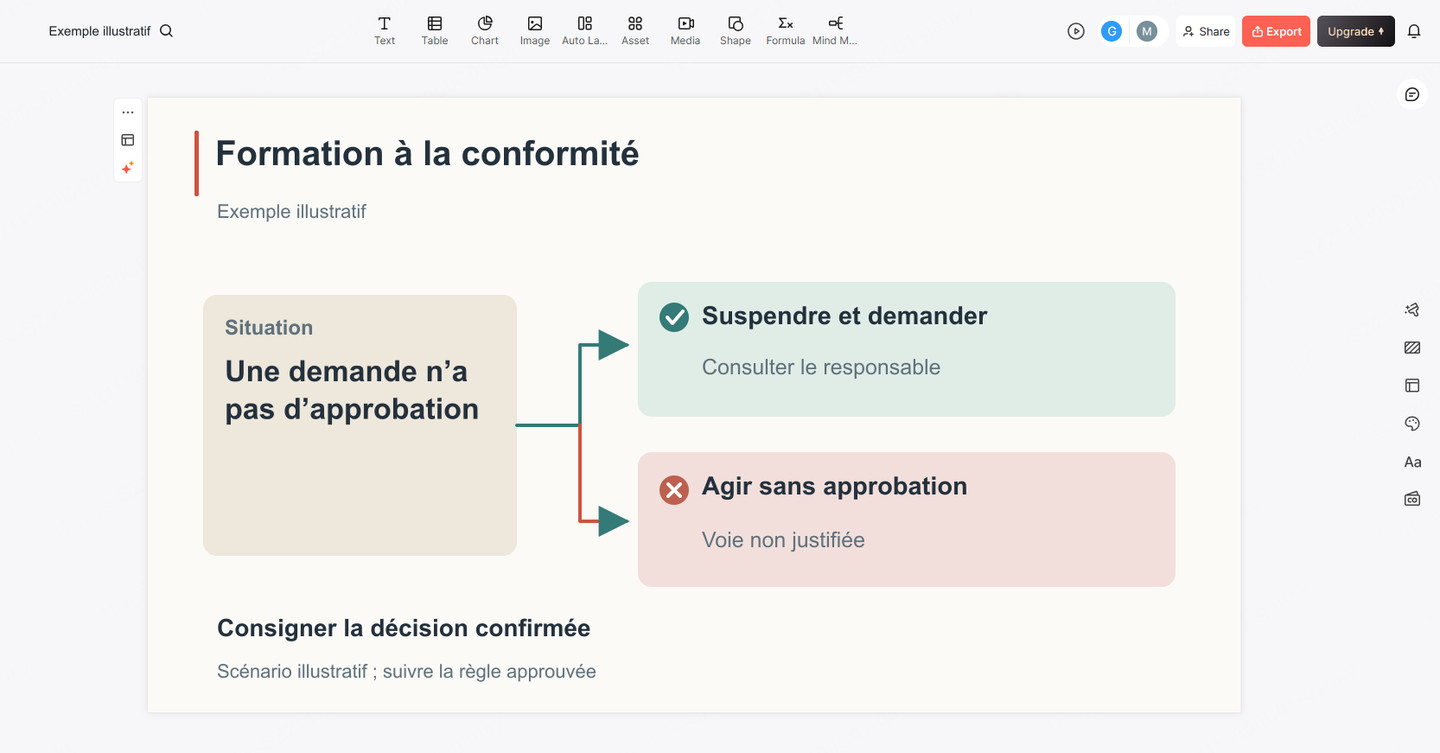
Task: Select the heading Formation à la conformité
Action: [x=427, y=153]
